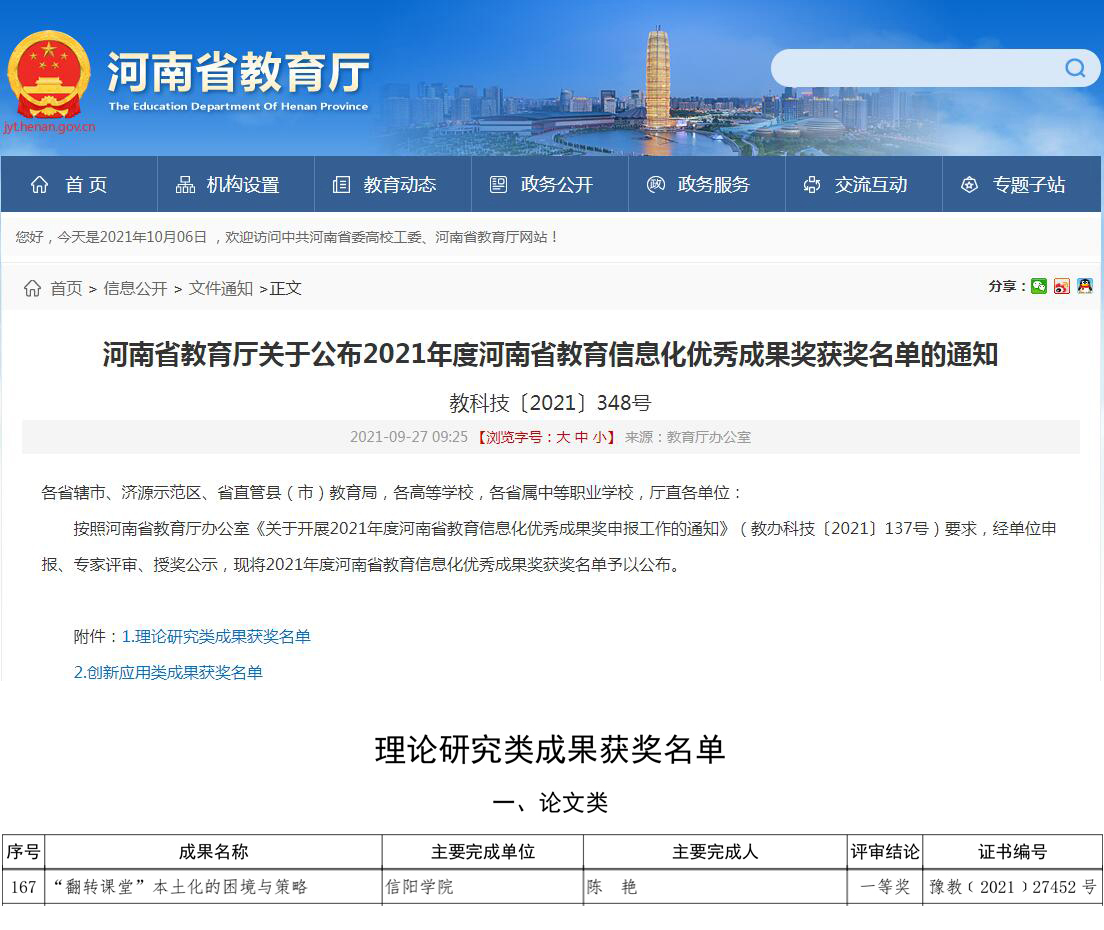Open the 信息公开 breadcrumb link
This screenshot has width=1104, height=930.
click(x=135, y=288)
